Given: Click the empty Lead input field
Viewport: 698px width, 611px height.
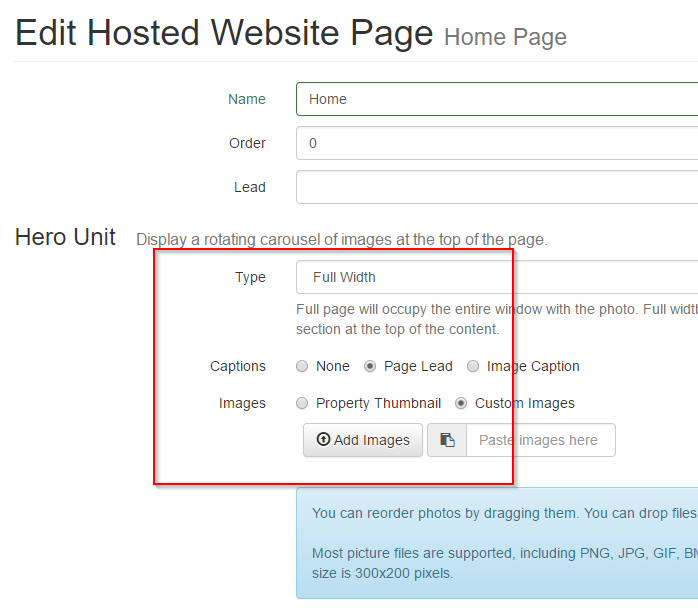Looking at the screenshot, I should 497,187.
